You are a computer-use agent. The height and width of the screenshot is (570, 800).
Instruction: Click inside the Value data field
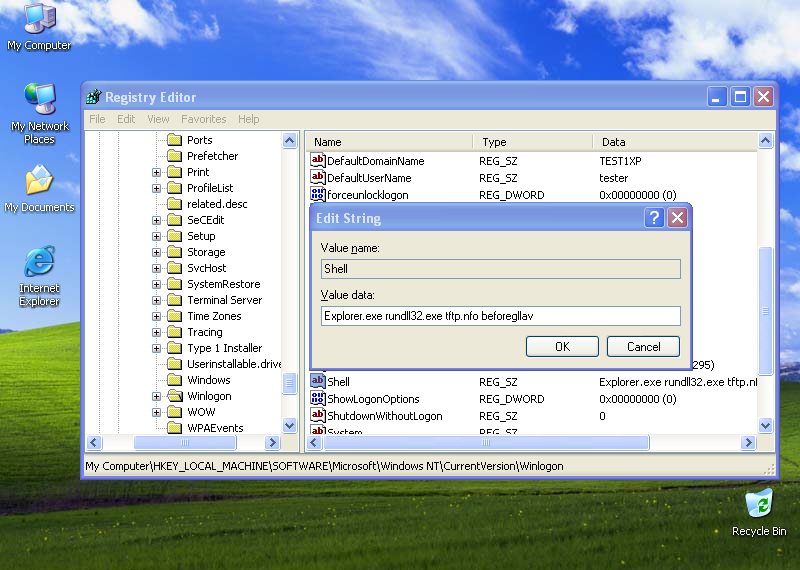[x=501, y=316]
